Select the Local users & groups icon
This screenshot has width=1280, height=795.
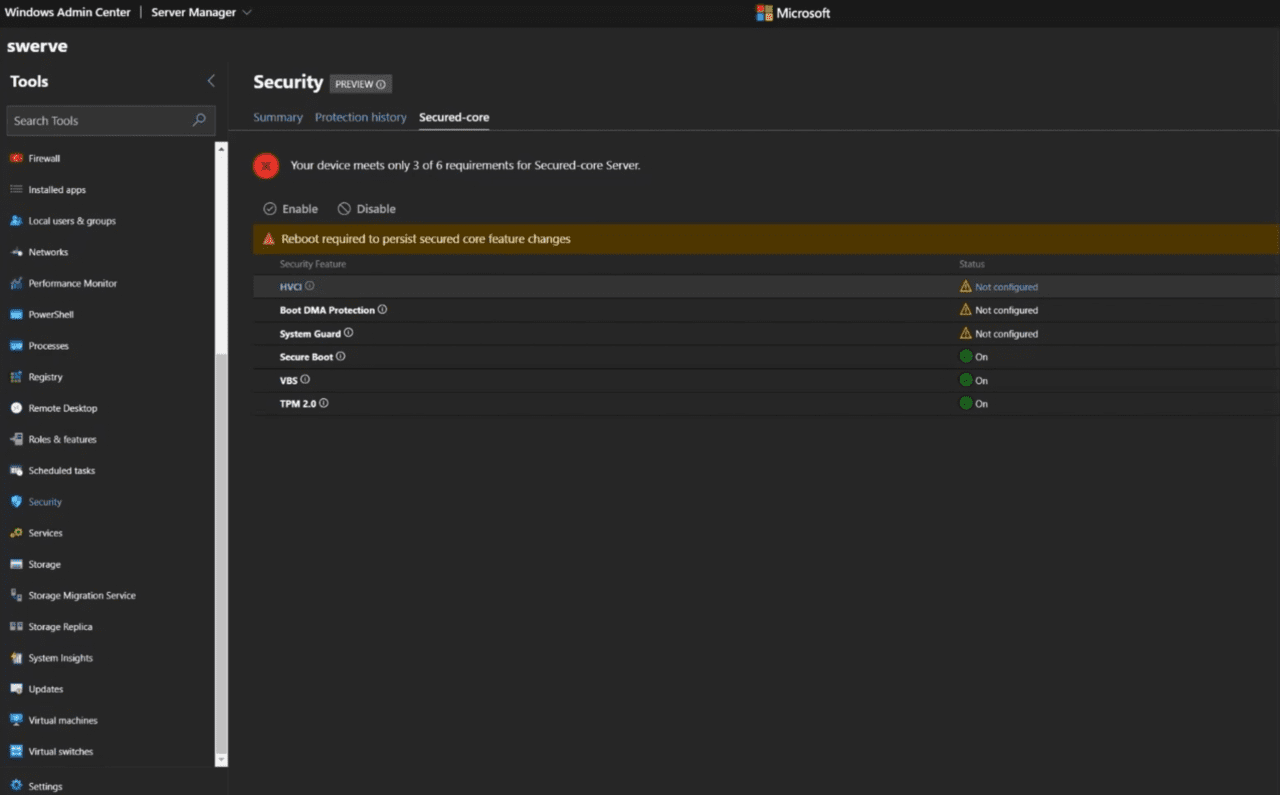pyautogui.click(x=16, y=221)
